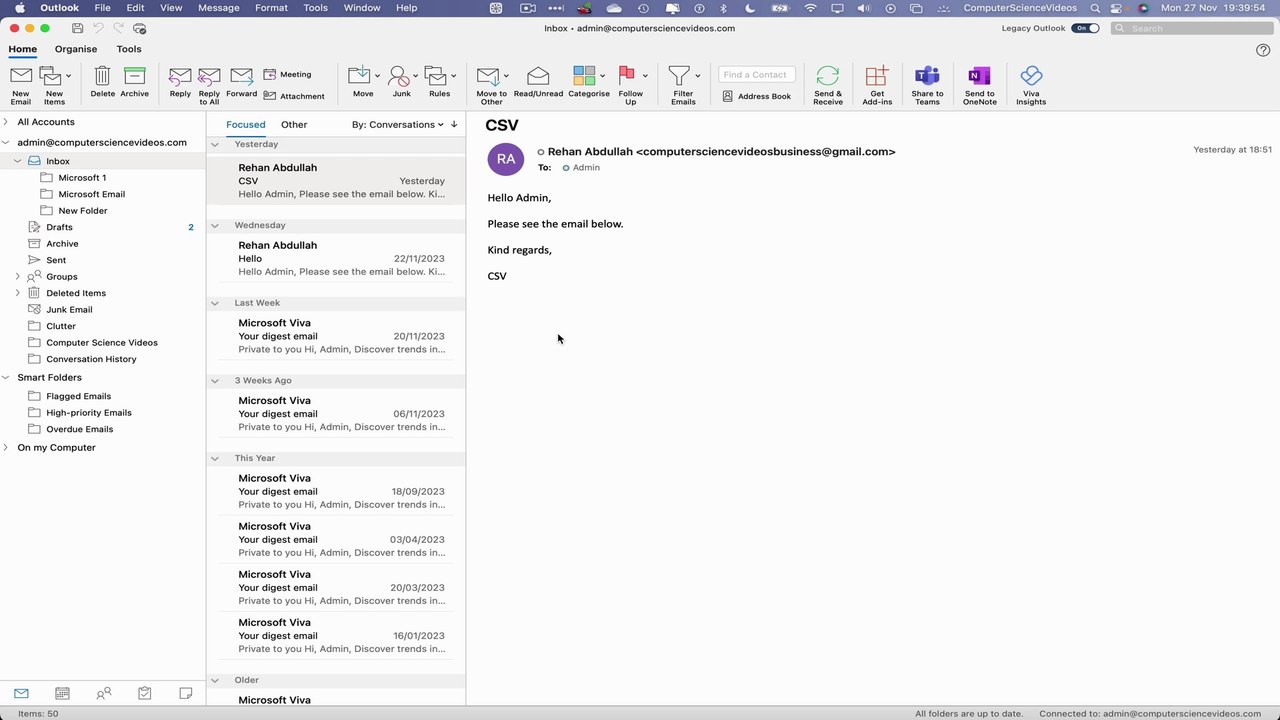Collapse the This Year group

214,458
